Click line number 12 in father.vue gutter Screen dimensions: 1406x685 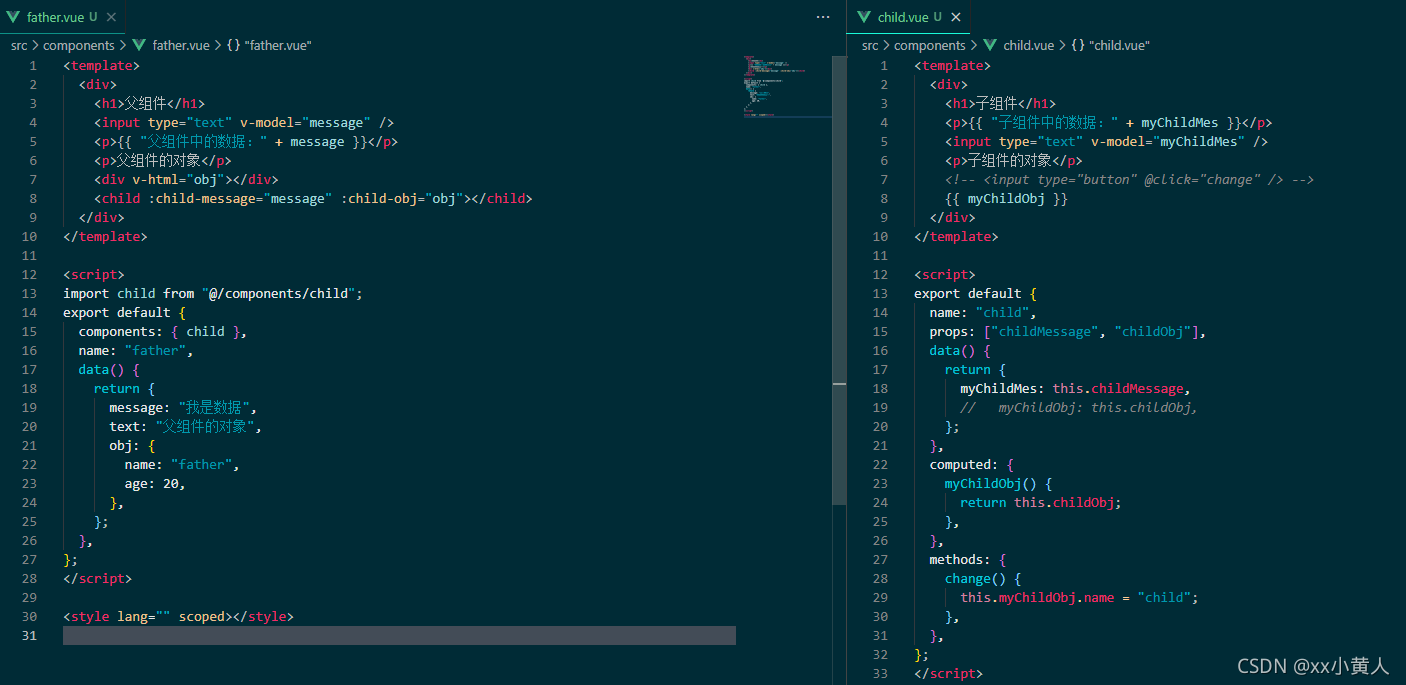tap(32, 274)
